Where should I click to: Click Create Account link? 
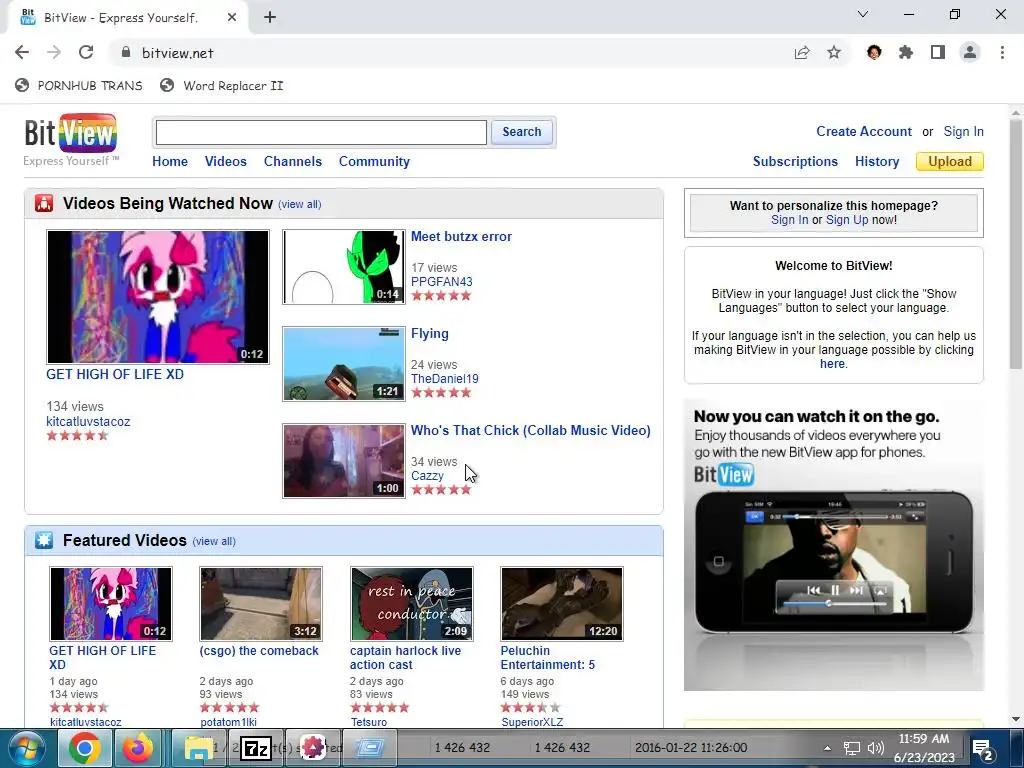coord(864,131)
